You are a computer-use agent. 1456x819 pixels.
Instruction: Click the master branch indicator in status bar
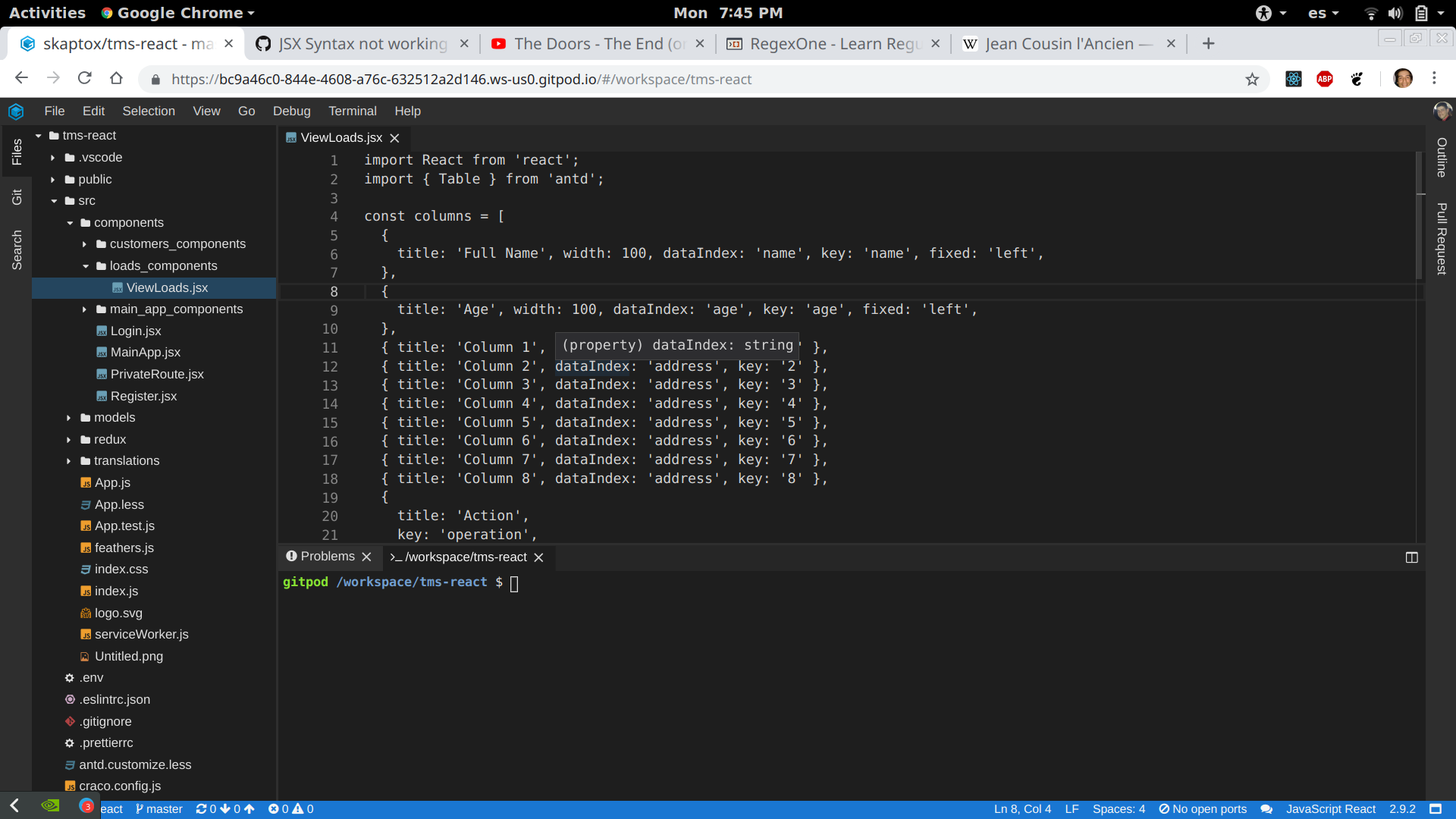click(158, 808)
